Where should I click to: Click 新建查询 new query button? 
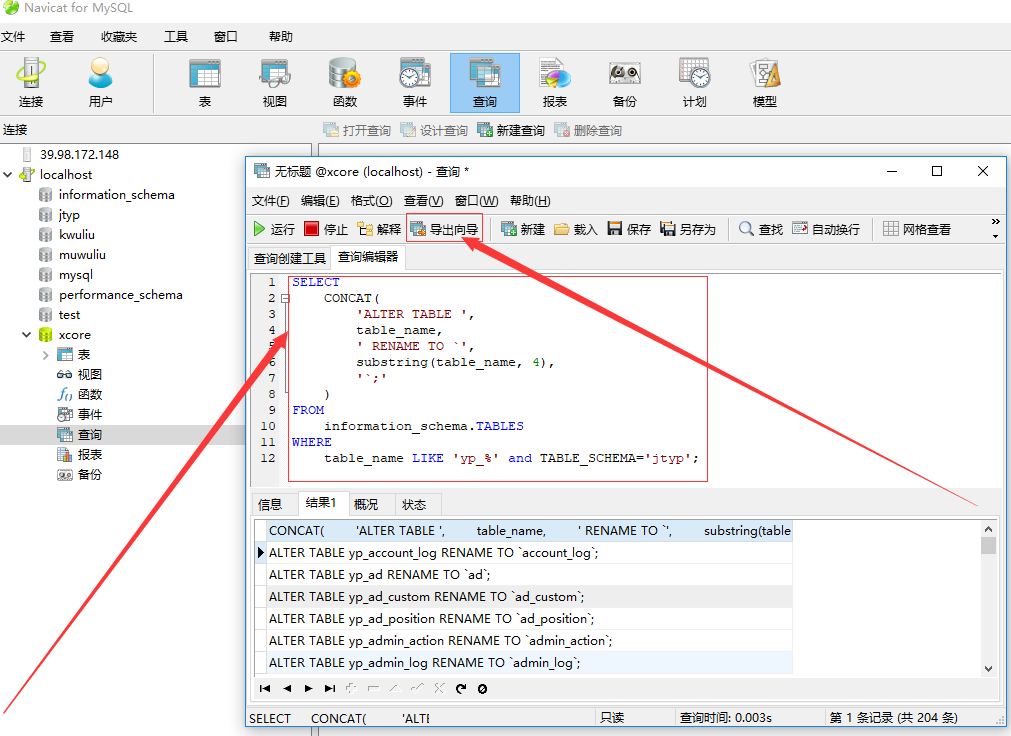click(511, 130)
